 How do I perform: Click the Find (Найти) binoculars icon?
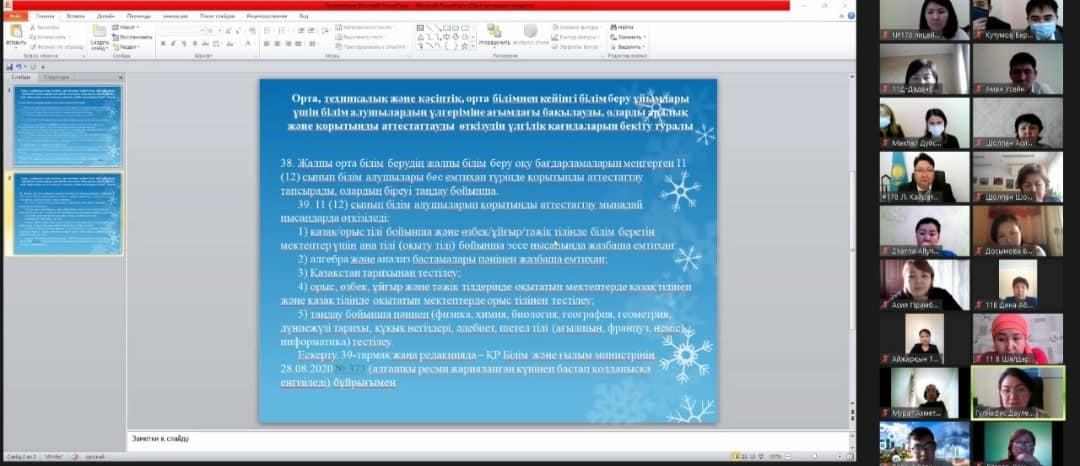[612, 27]
